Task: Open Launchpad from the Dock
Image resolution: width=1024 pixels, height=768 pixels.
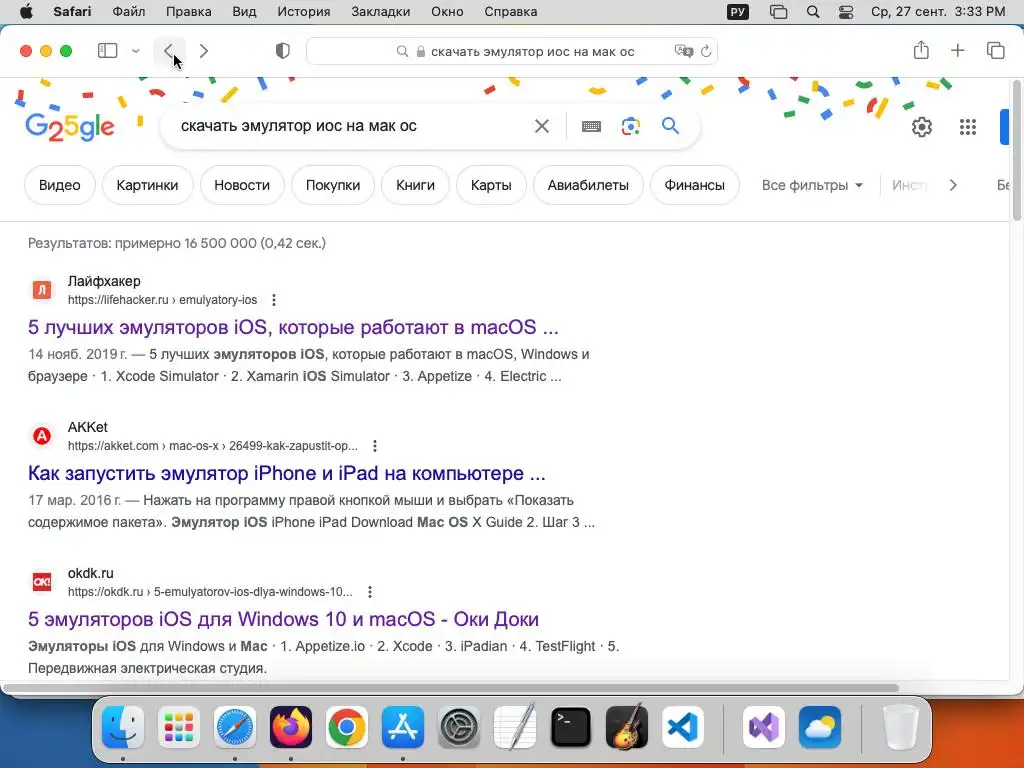Action: (179, 727)
